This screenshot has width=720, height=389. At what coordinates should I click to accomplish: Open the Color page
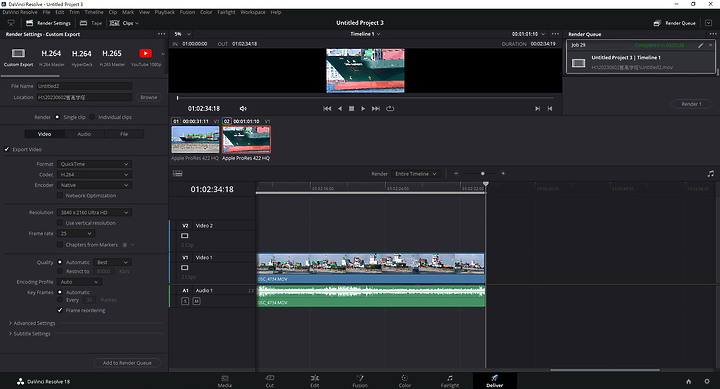pyautogui.click(x=405, y=381)
